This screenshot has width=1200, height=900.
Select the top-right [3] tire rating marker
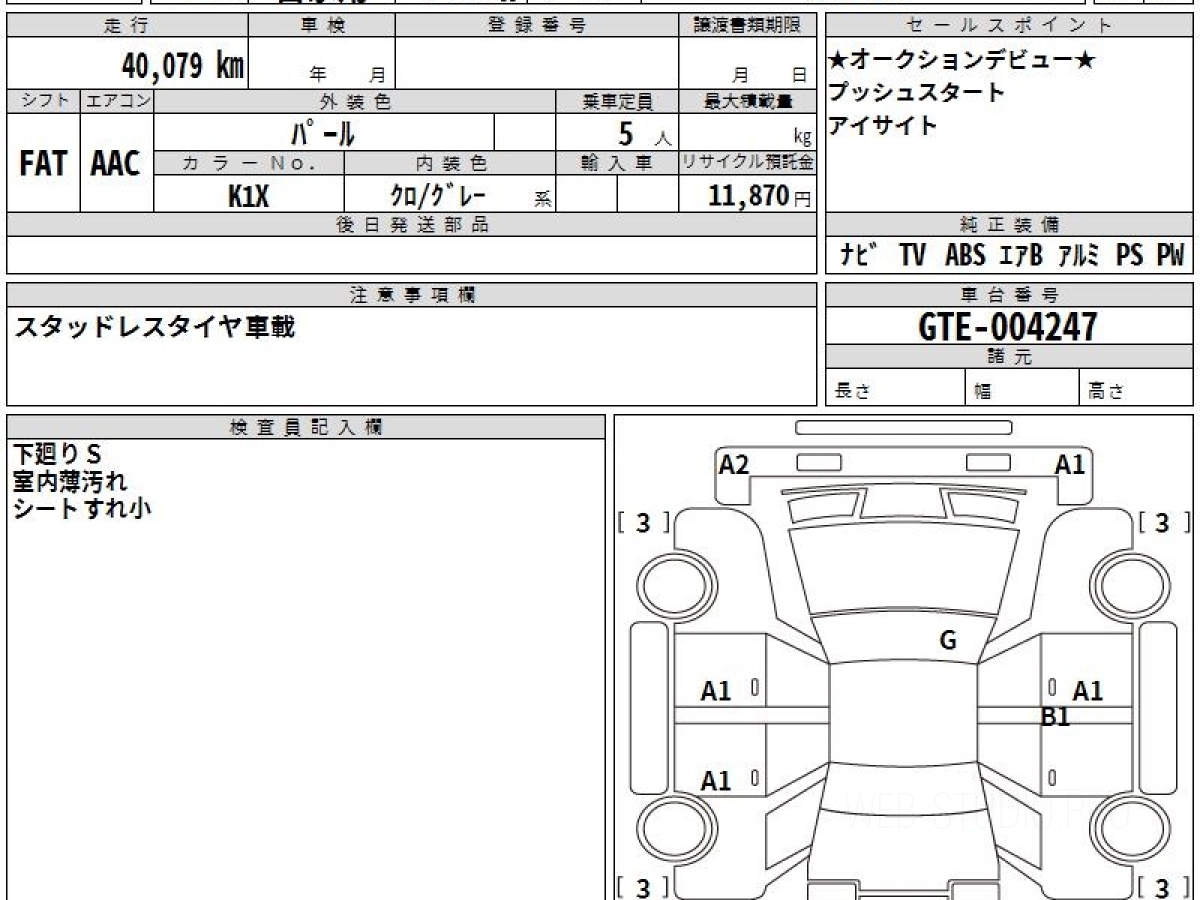tap(1162, 523)
